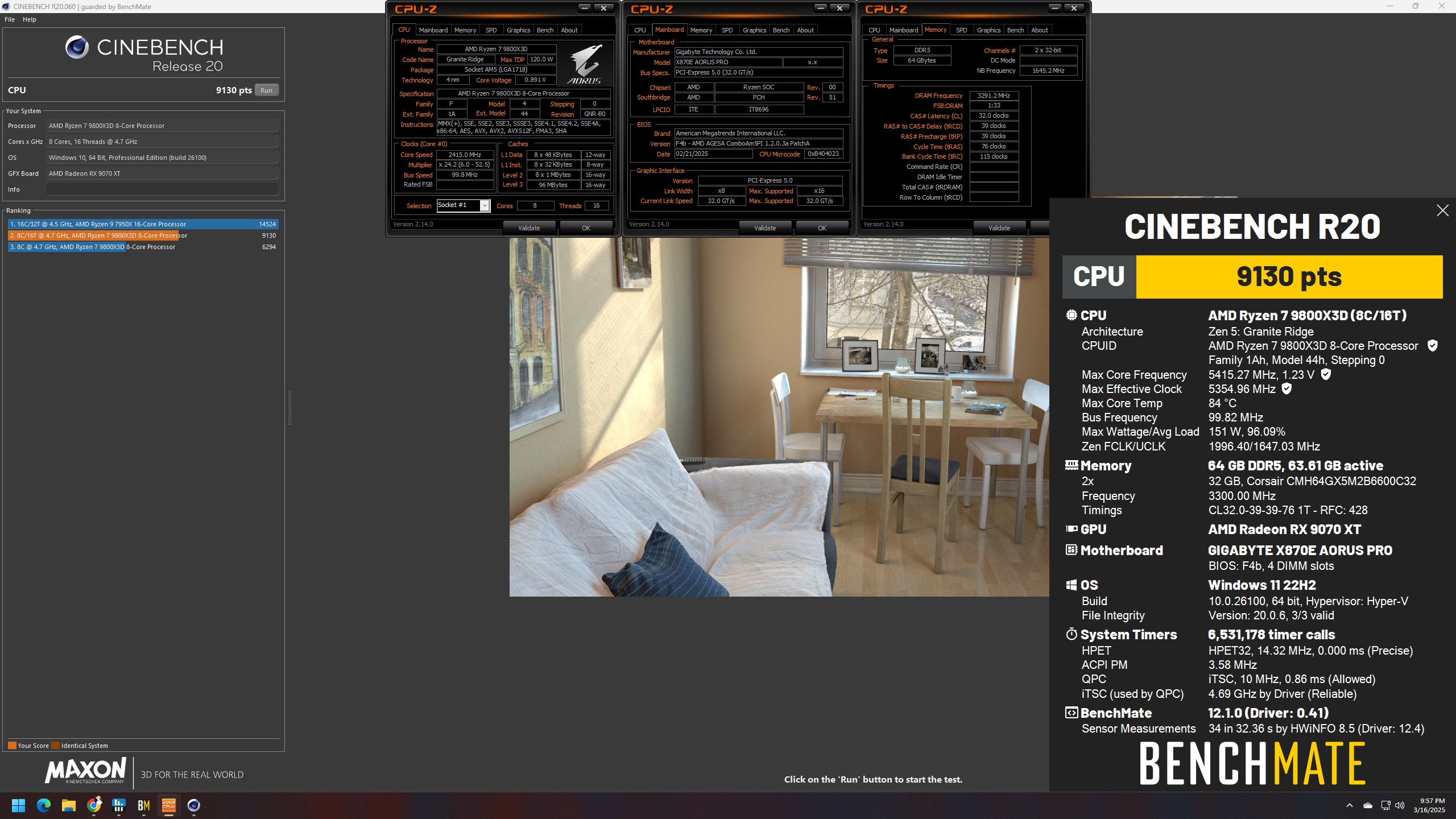Click the Core Speed value 2415.0 MHz
The width and height of the screenshot is (1456, 819).
[465, 155]
